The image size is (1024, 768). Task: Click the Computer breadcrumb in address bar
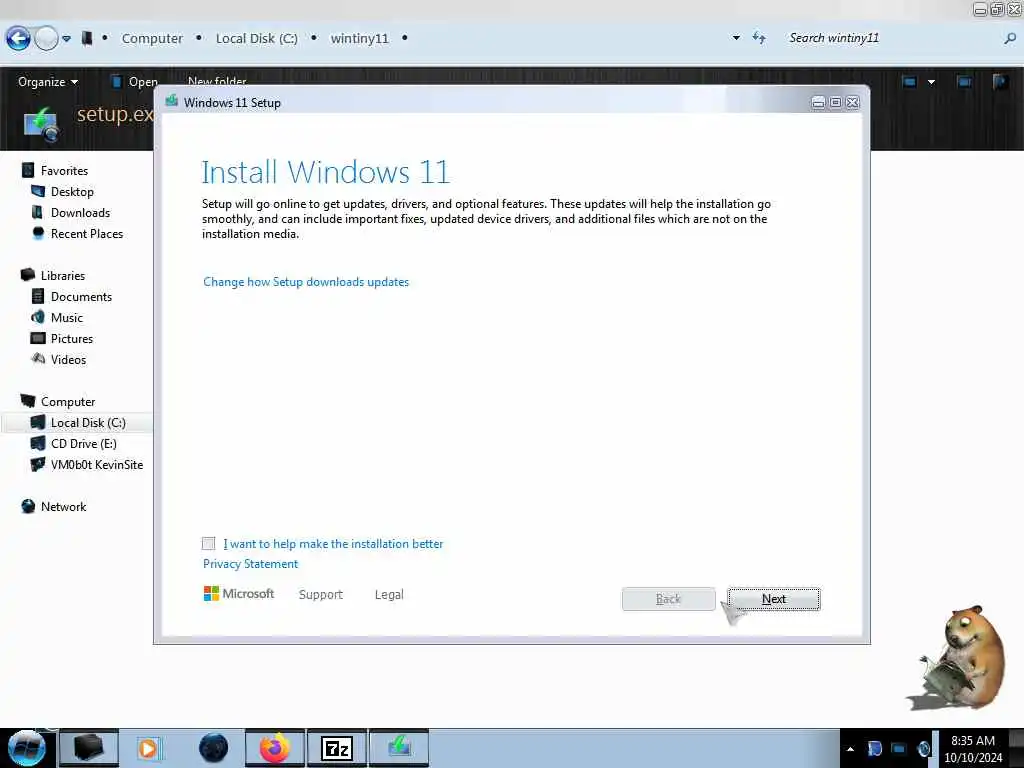pos(152,39)
